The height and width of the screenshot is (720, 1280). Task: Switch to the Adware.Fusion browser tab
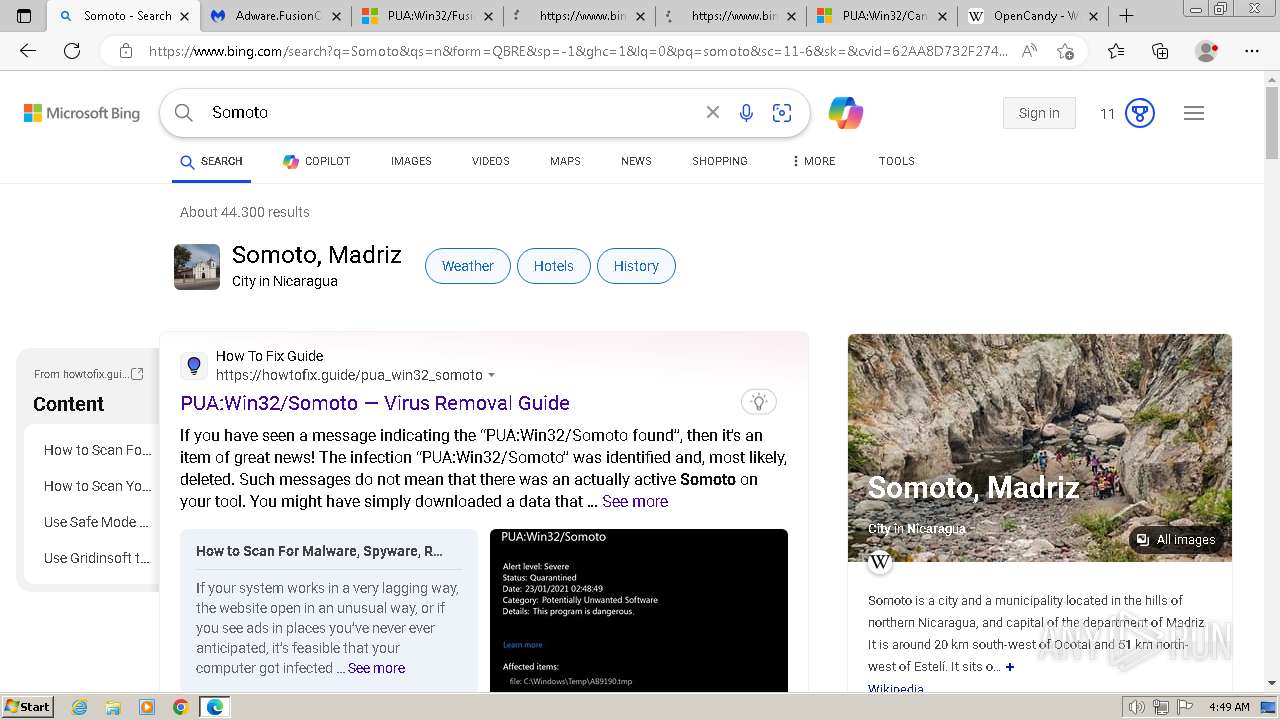[x=276, y=16]
